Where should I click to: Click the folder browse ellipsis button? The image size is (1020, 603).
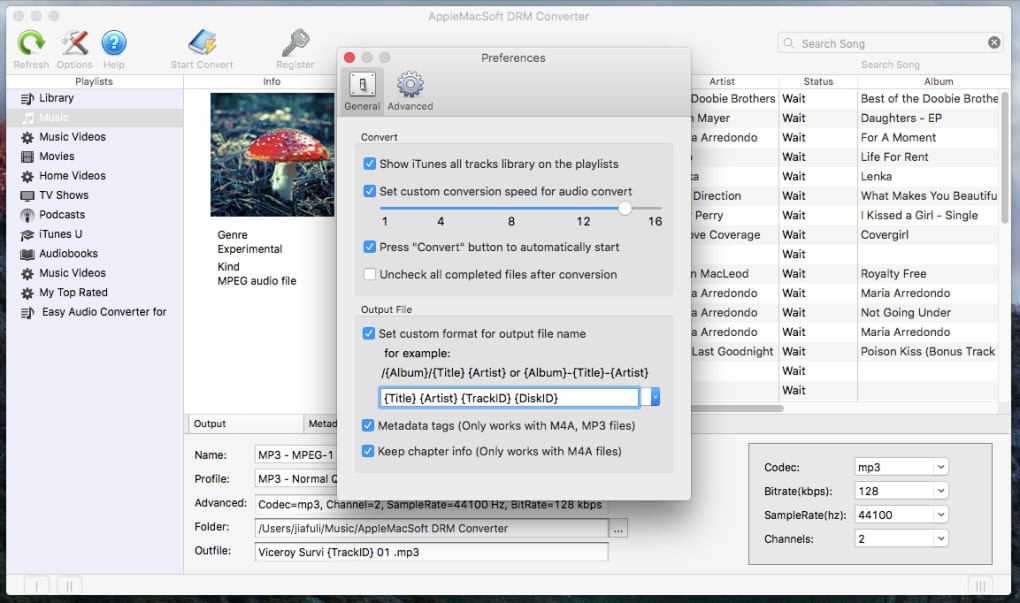[618, 529]
